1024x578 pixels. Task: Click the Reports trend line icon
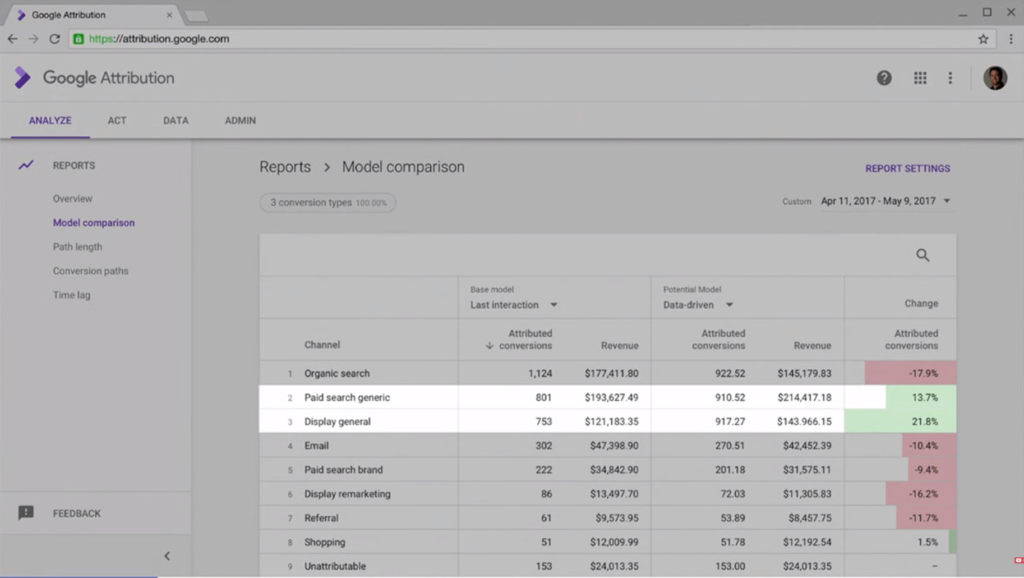(x=26, y=165)
